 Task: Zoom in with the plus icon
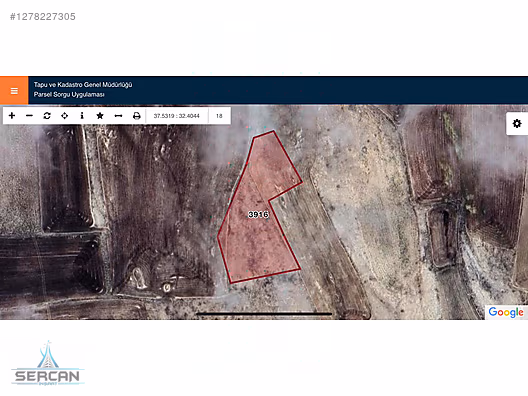[12, 116]
